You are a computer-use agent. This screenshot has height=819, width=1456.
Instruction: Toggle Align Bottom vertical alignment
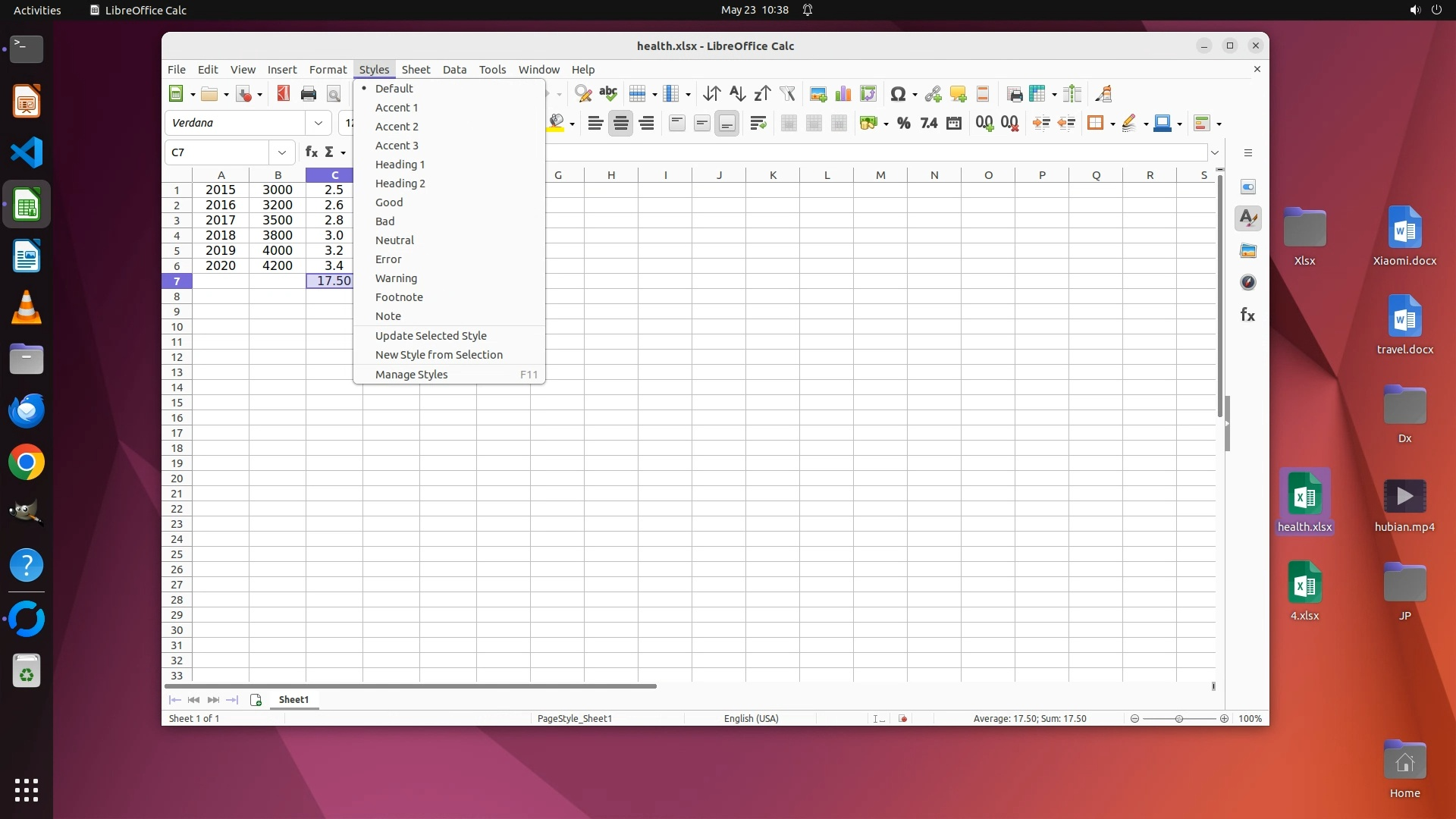[726, 124]
